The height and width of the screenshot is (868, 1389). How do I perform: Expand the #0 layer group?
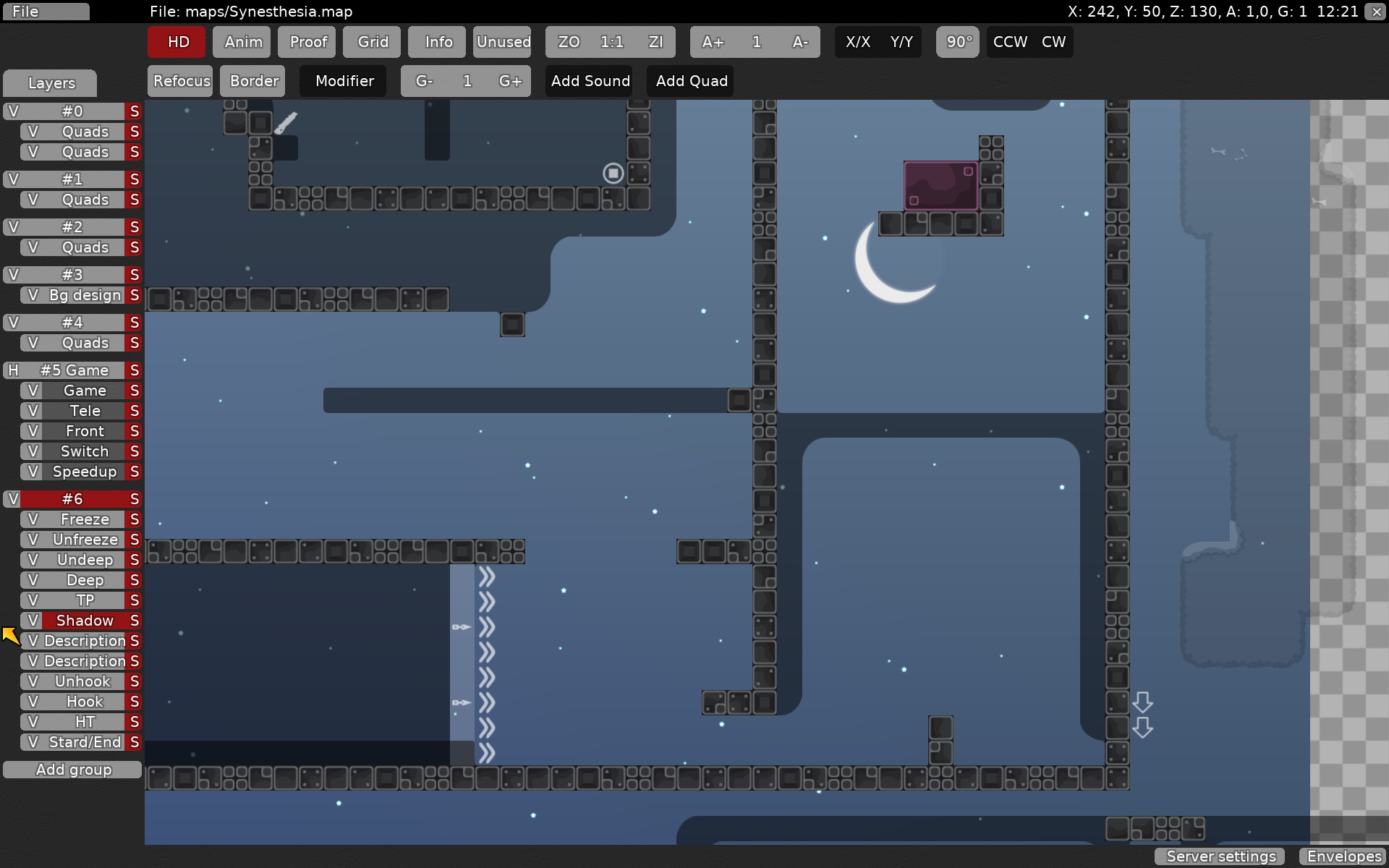[71, 111]
